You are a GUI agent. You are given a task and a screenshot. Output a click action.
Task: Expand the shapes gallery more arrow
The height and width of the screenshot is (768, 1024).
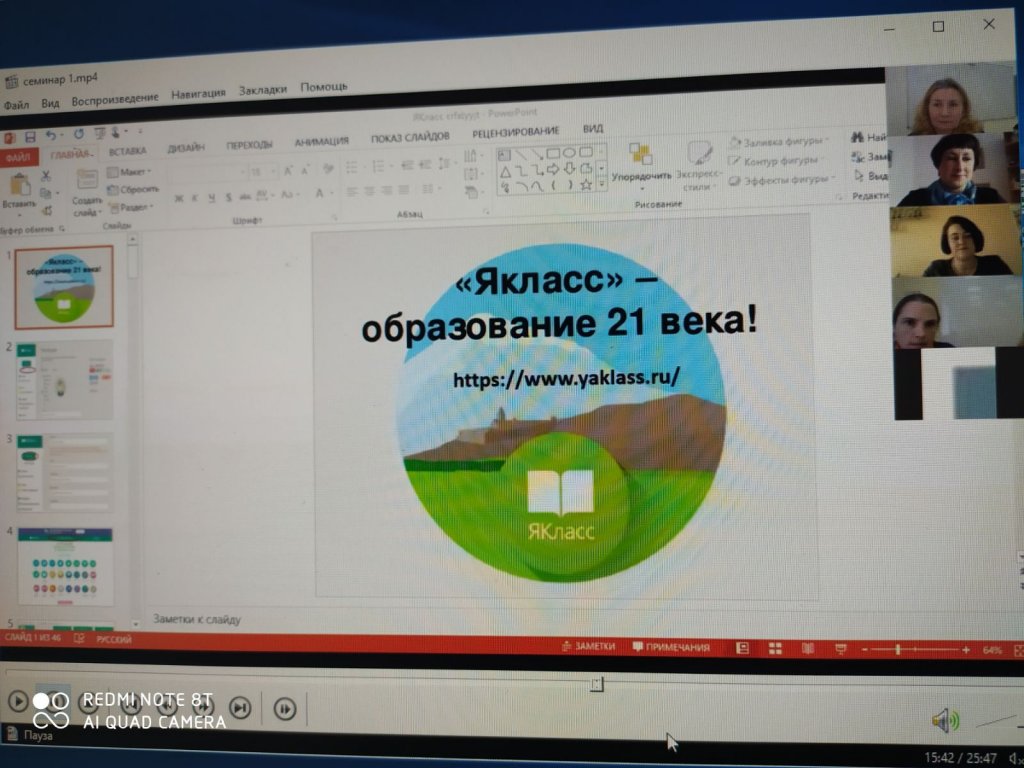click(x=601, y=183)
